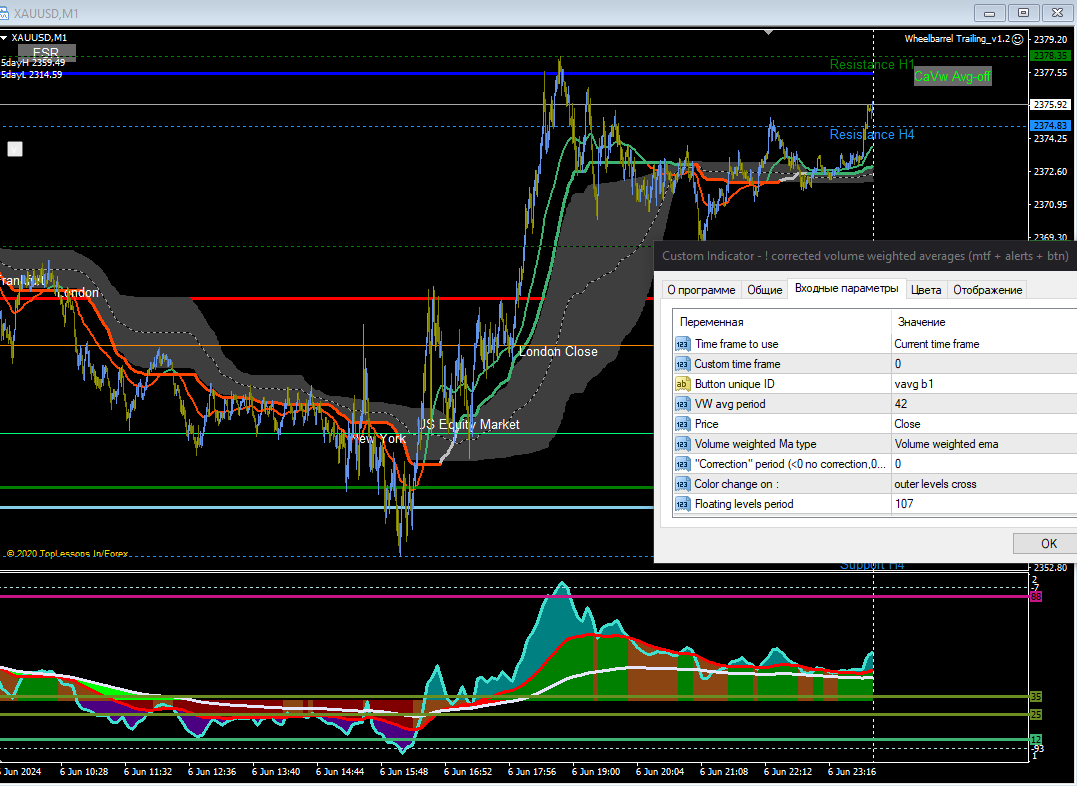Click the Color change on row icon
Viewport: 1077px width, 786px height.
(x=683, y=484)
